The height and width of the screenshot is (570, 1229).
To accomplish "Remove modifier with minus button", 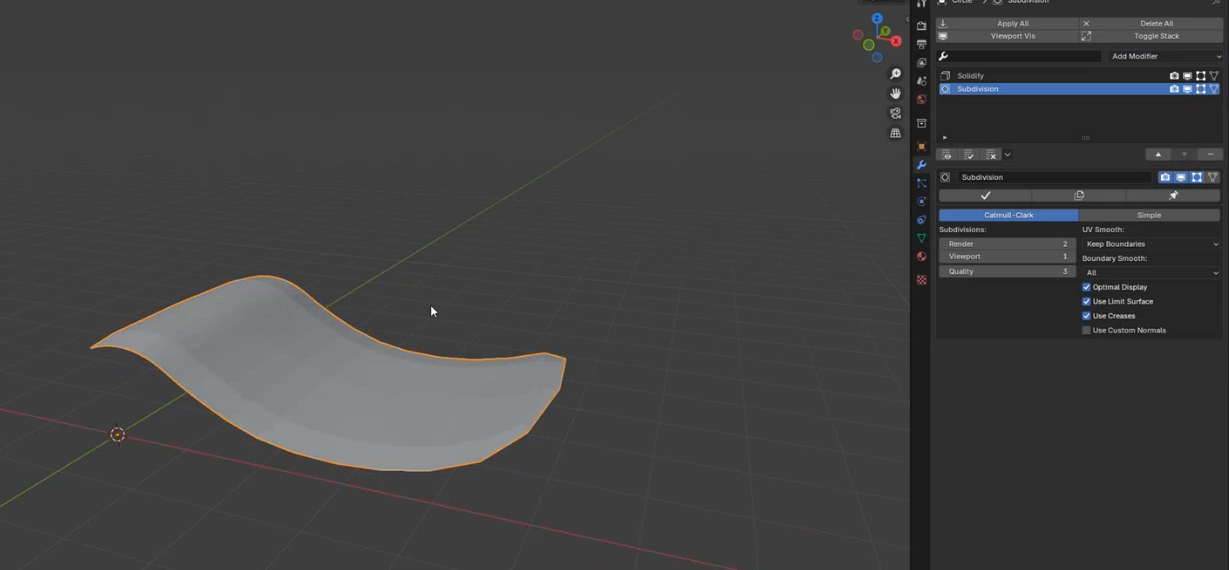I will pyautogui.click(x=1210, y=155).
